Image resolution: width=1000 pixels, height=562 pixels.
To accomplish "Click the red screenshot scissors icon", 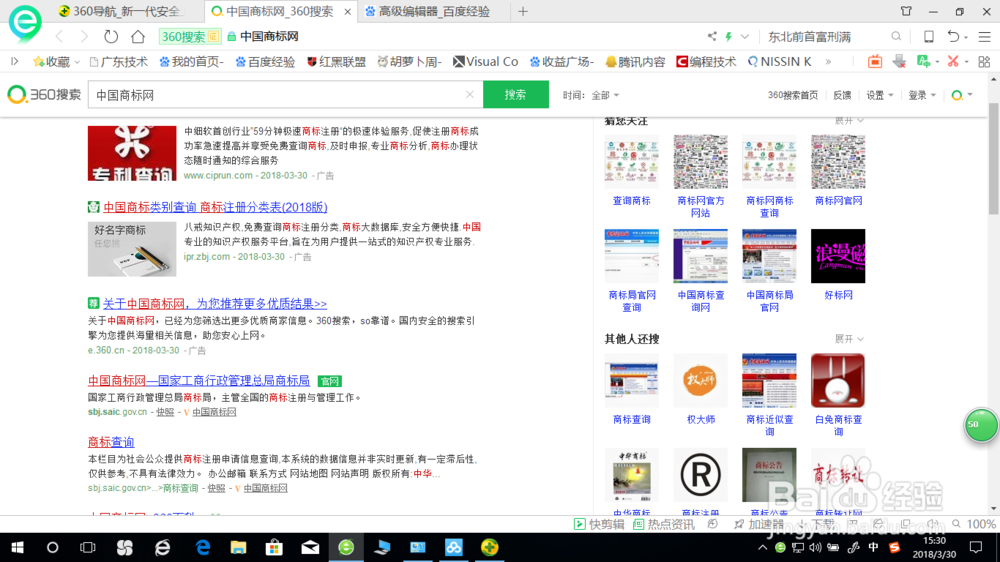I will pos(953,61).
